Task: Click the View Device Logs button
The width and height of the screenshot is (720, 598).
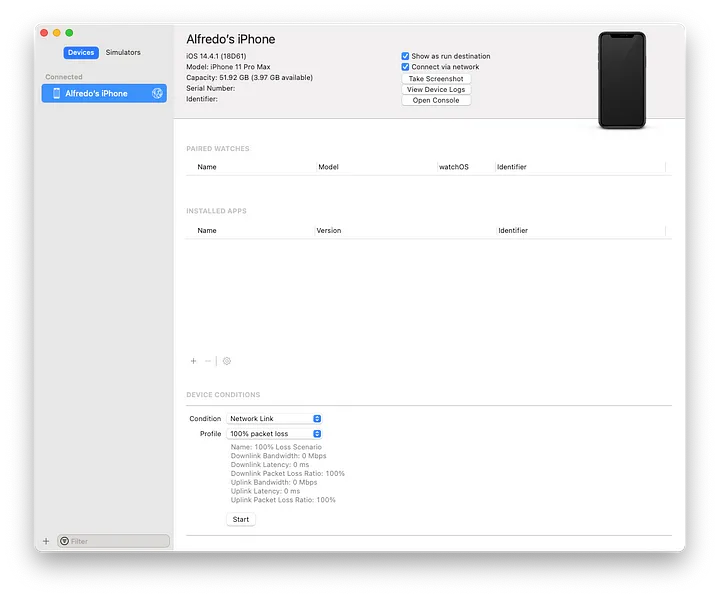Action: point(436,90)
